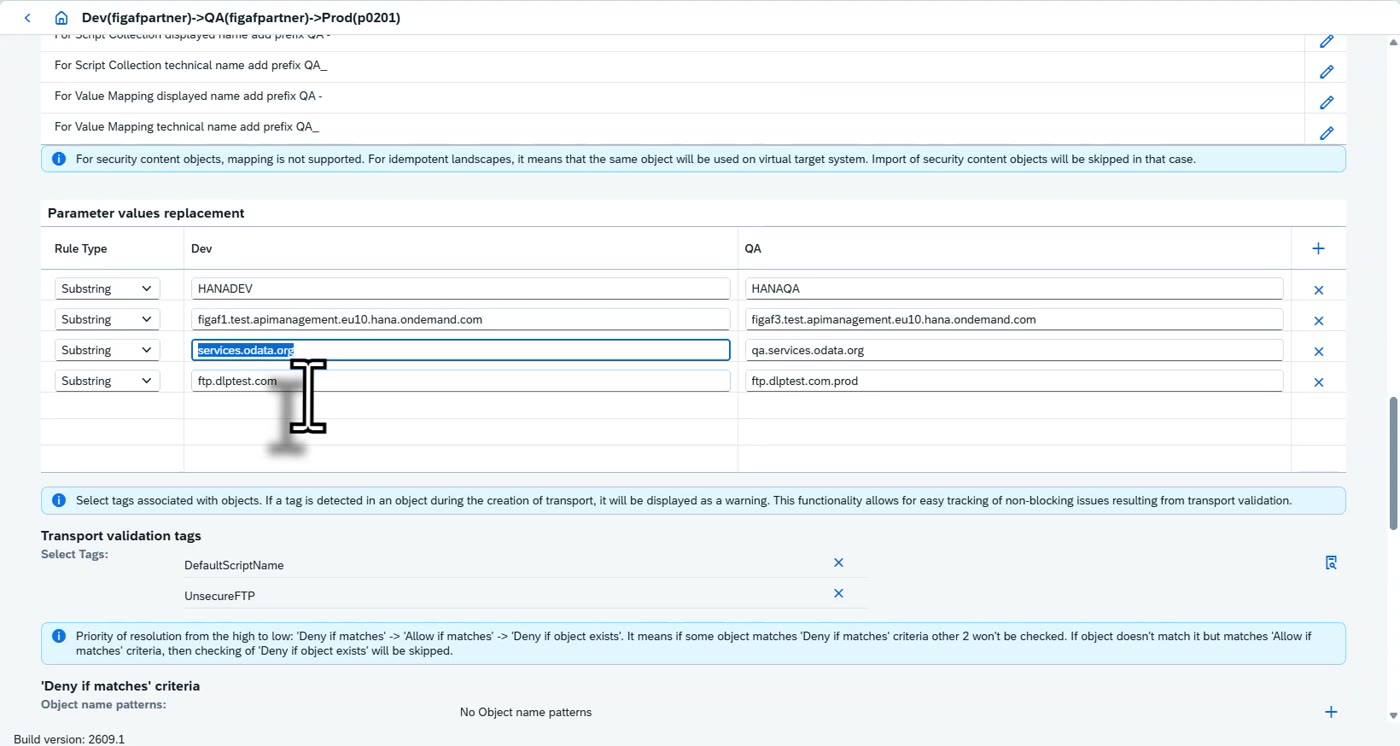Edit Script Collection technical name prefix rule
Image resolution: width=1400 pixels, height=746 pixels.
pos(1327,72)
